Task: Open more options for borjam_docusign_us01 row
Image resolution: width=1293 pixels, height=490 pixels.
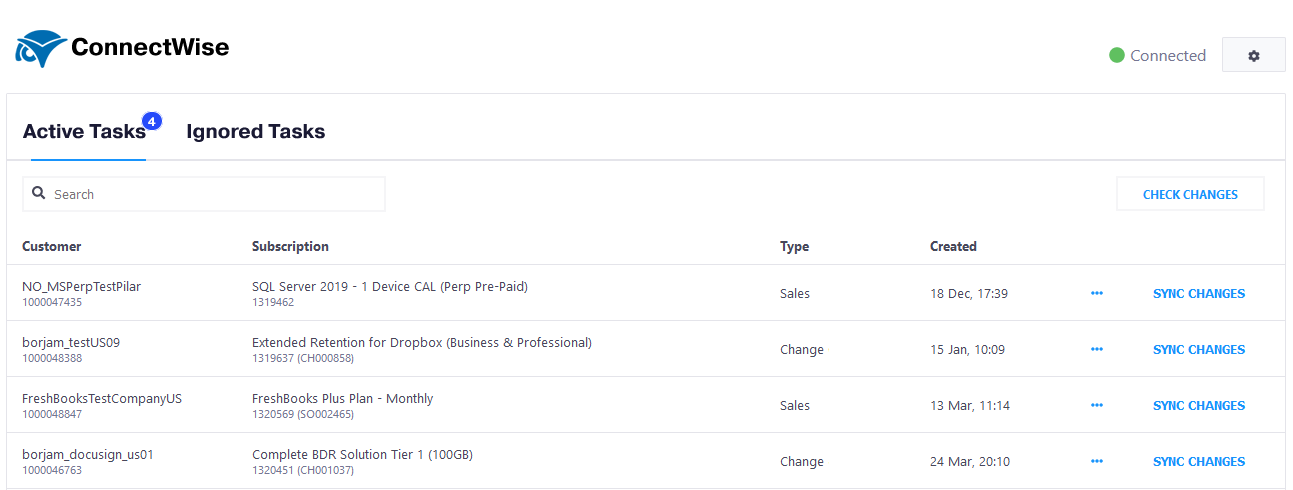Action: pyautogui.click(x=1097, y=461)
